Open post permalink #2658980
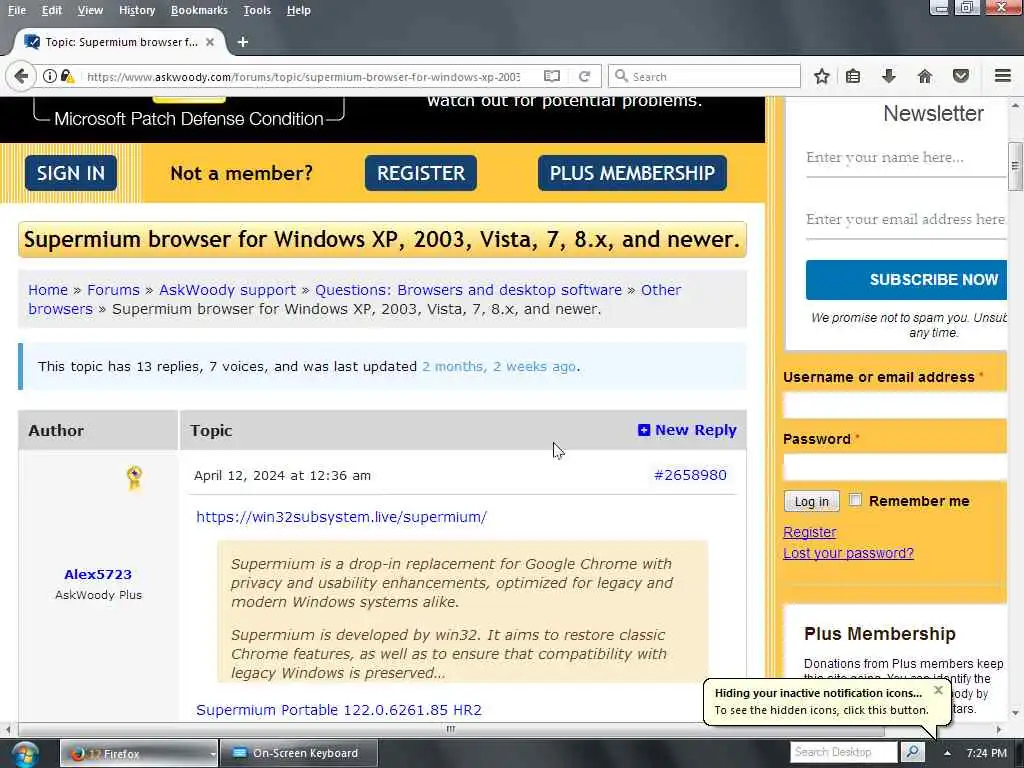Image resolution: width=1024 pixels, height=768 pixels. point(690,475)
